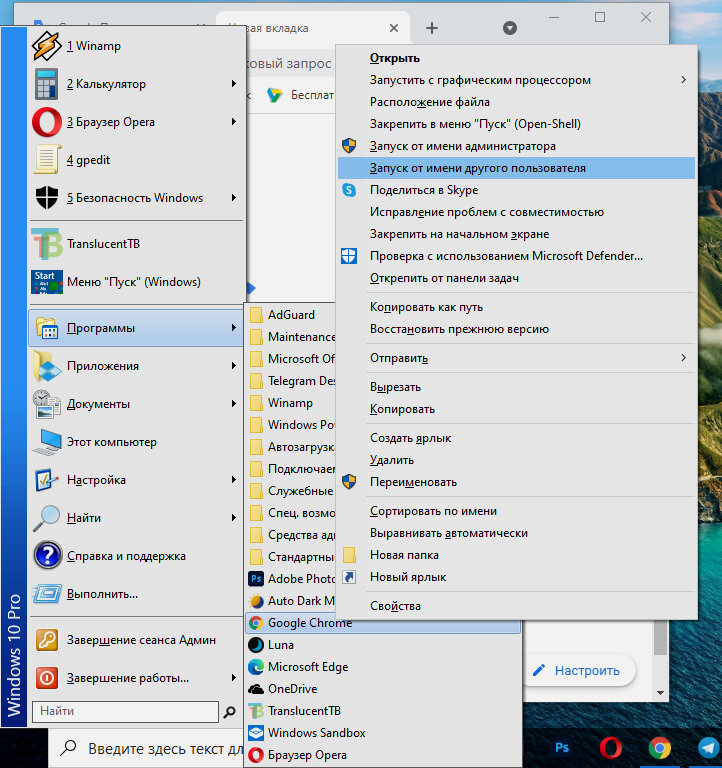The image size is (722, 768).
Task: Click the Найти magnifier icon in menu
Action: click(47, 518)
